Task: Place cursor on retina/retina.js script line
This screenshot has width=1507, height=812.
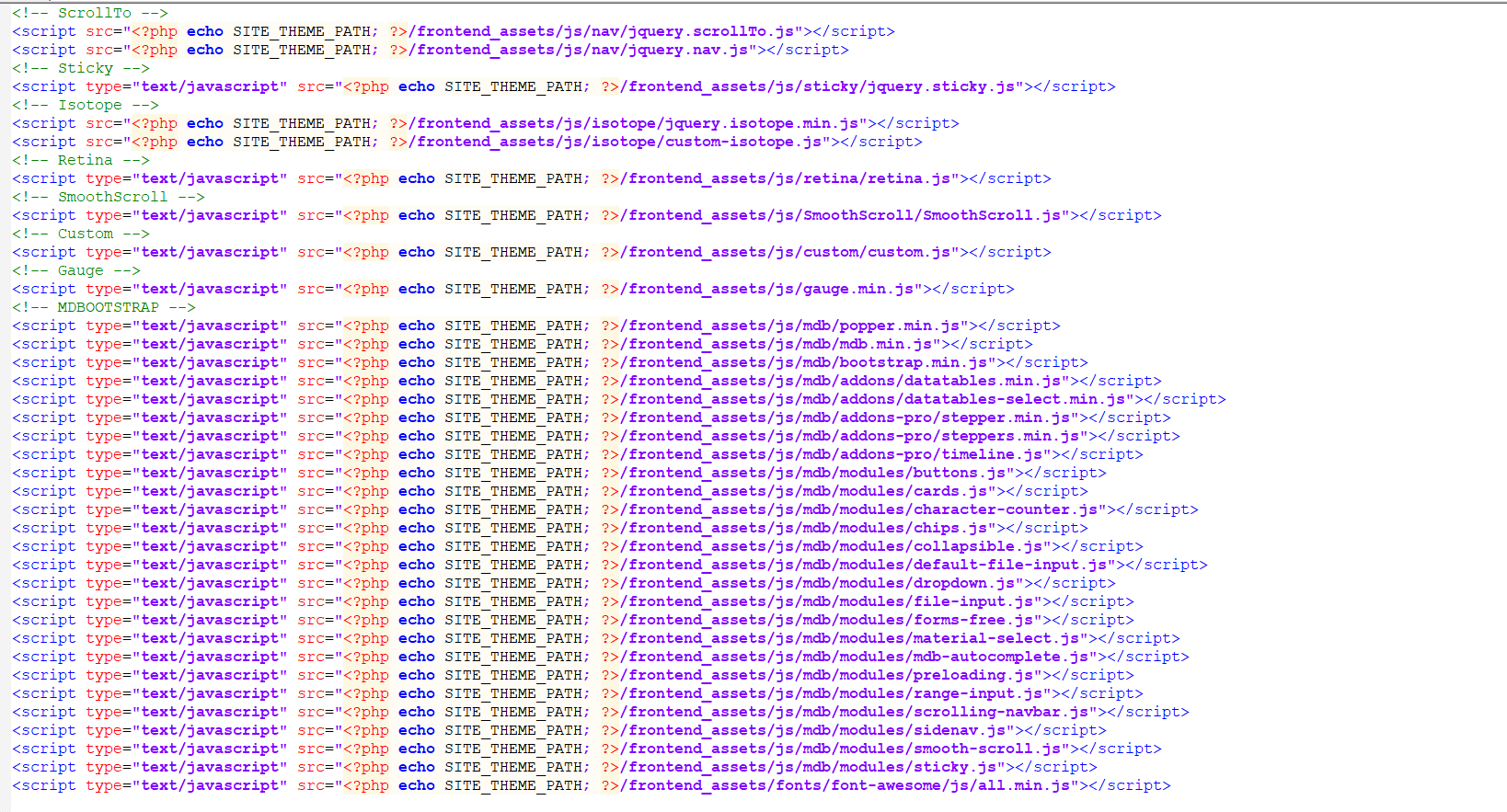Action: pyautogui.click(x=532, y=178)
